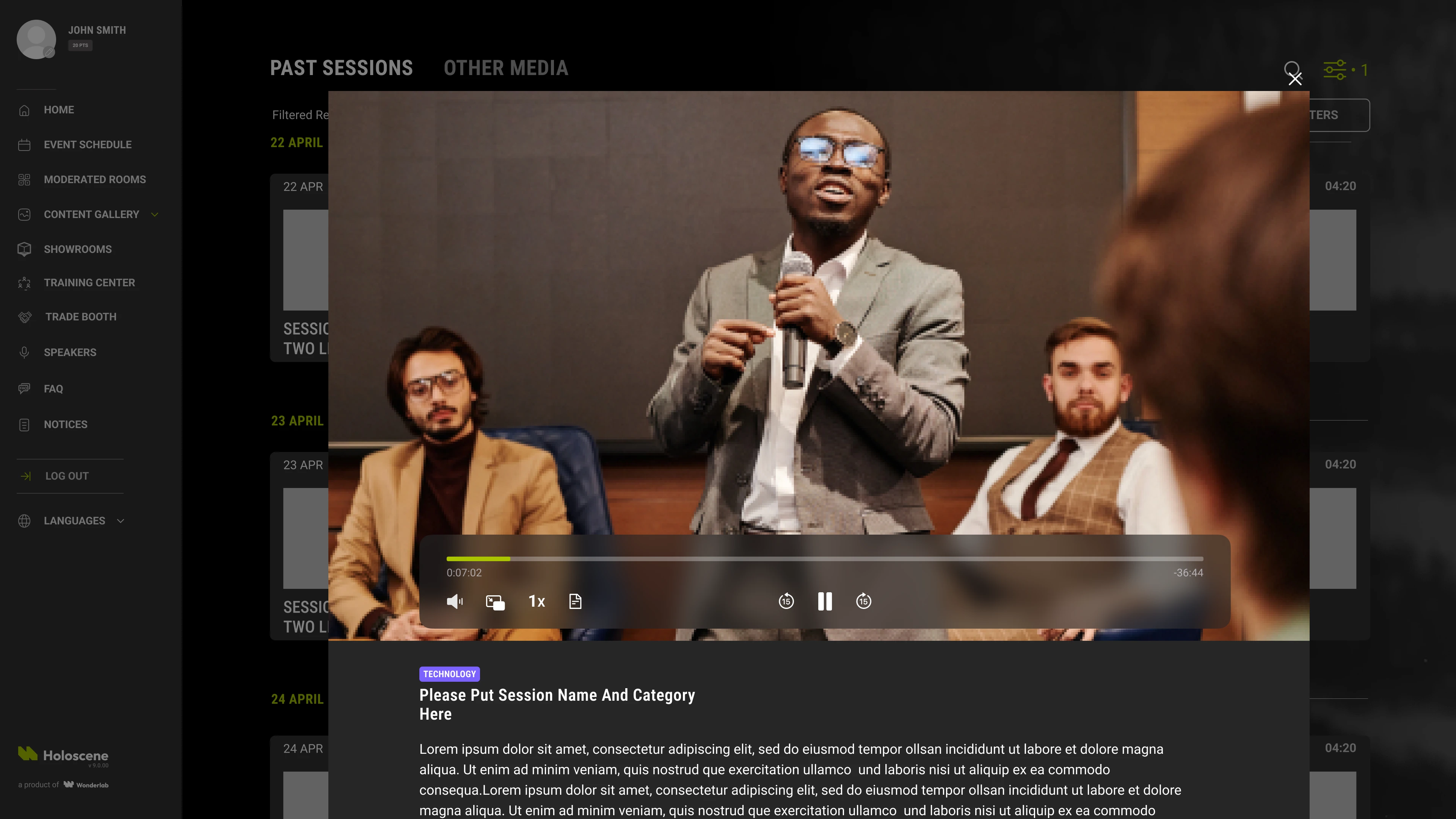The image size is (1456, 819).
Task: Click the partially hidden filters button
Action: click(1339, 115)
